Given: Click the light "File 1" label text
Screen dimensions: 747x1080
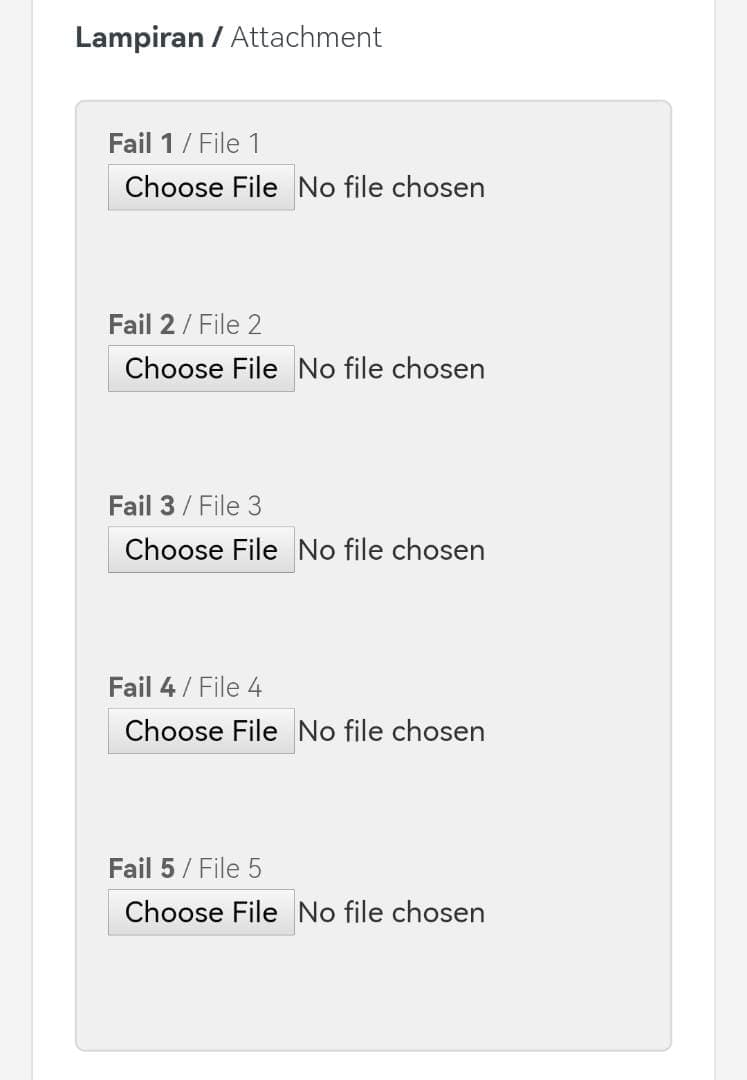Looking at the screenshot, I should [x=229, y=144].
